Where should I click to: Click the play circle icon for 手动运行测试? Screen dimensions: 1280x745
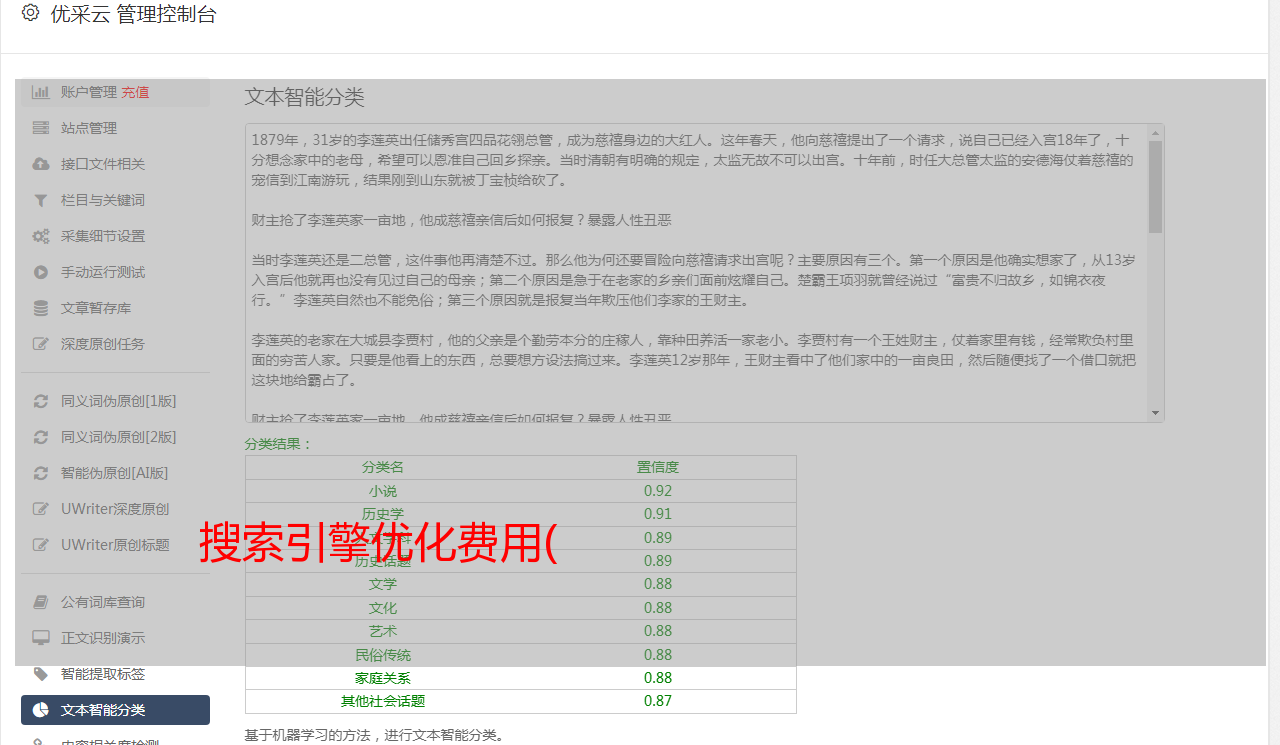[40, 272]
